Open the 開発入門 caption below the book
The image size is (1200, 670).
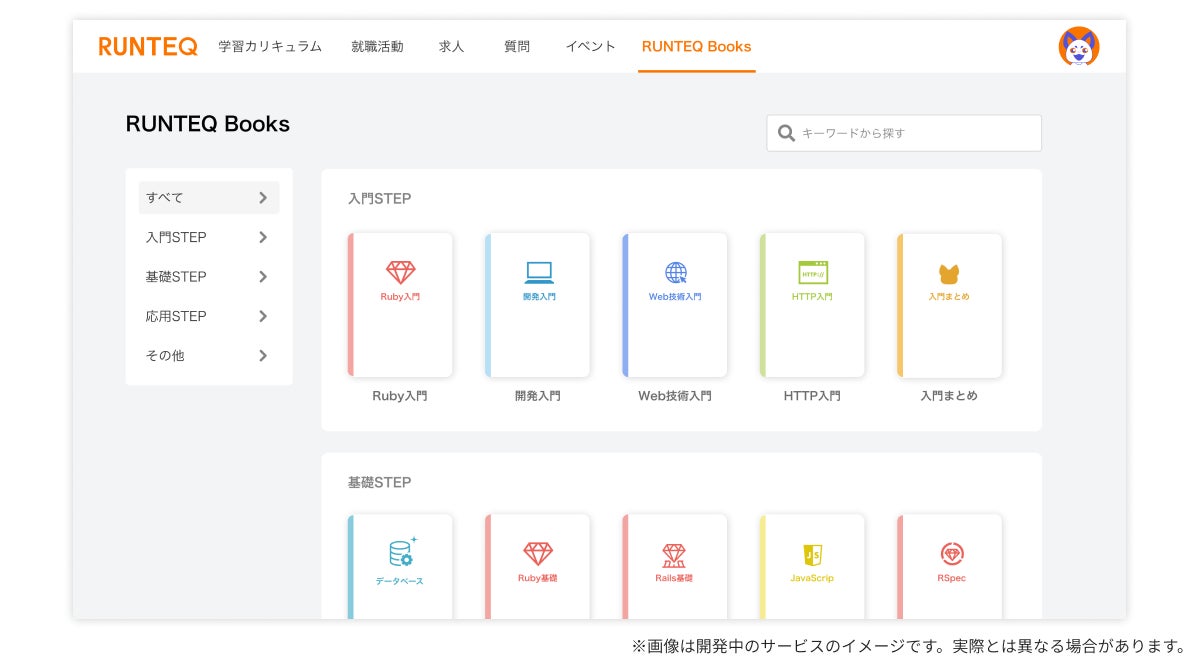(x=538, y=396)
